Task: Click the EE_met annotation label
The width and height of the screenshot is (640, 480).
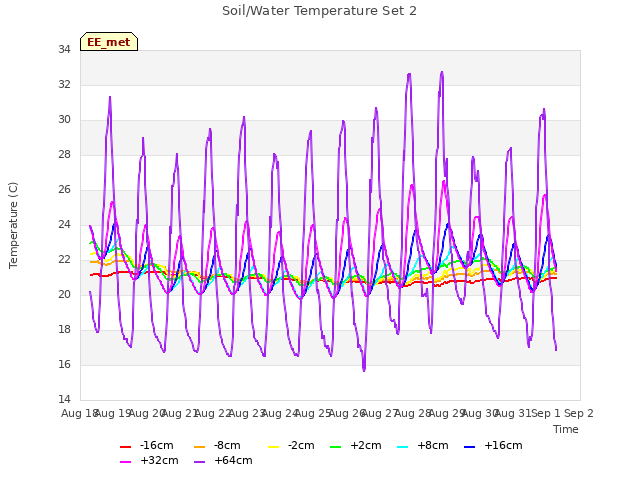Action: point(109,42)
